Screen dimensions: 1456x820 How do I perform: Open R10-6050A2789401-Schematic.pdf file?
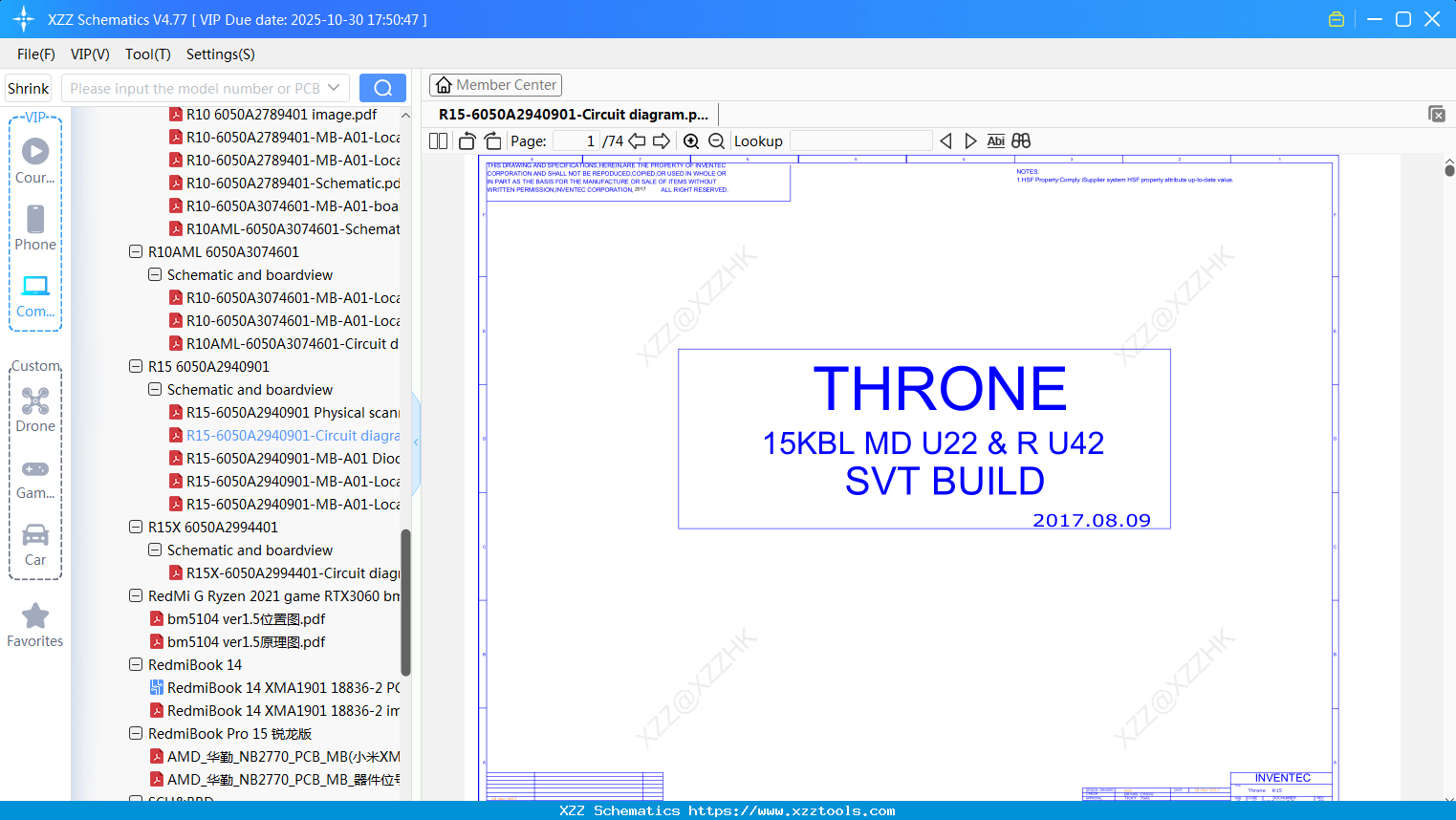[293, 183]
